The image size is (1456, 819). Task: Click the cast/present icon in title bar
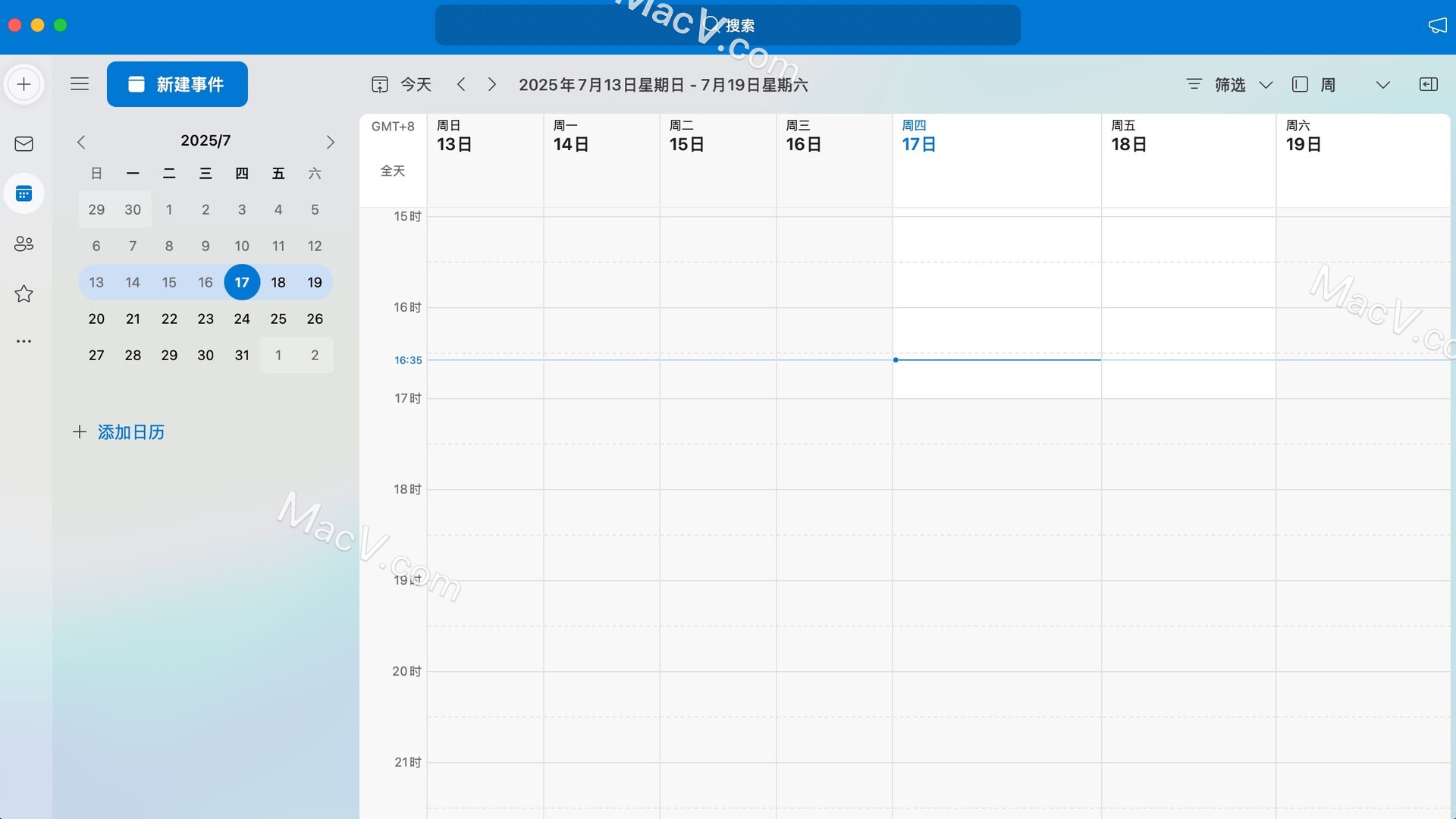(x=1438, y=25)
